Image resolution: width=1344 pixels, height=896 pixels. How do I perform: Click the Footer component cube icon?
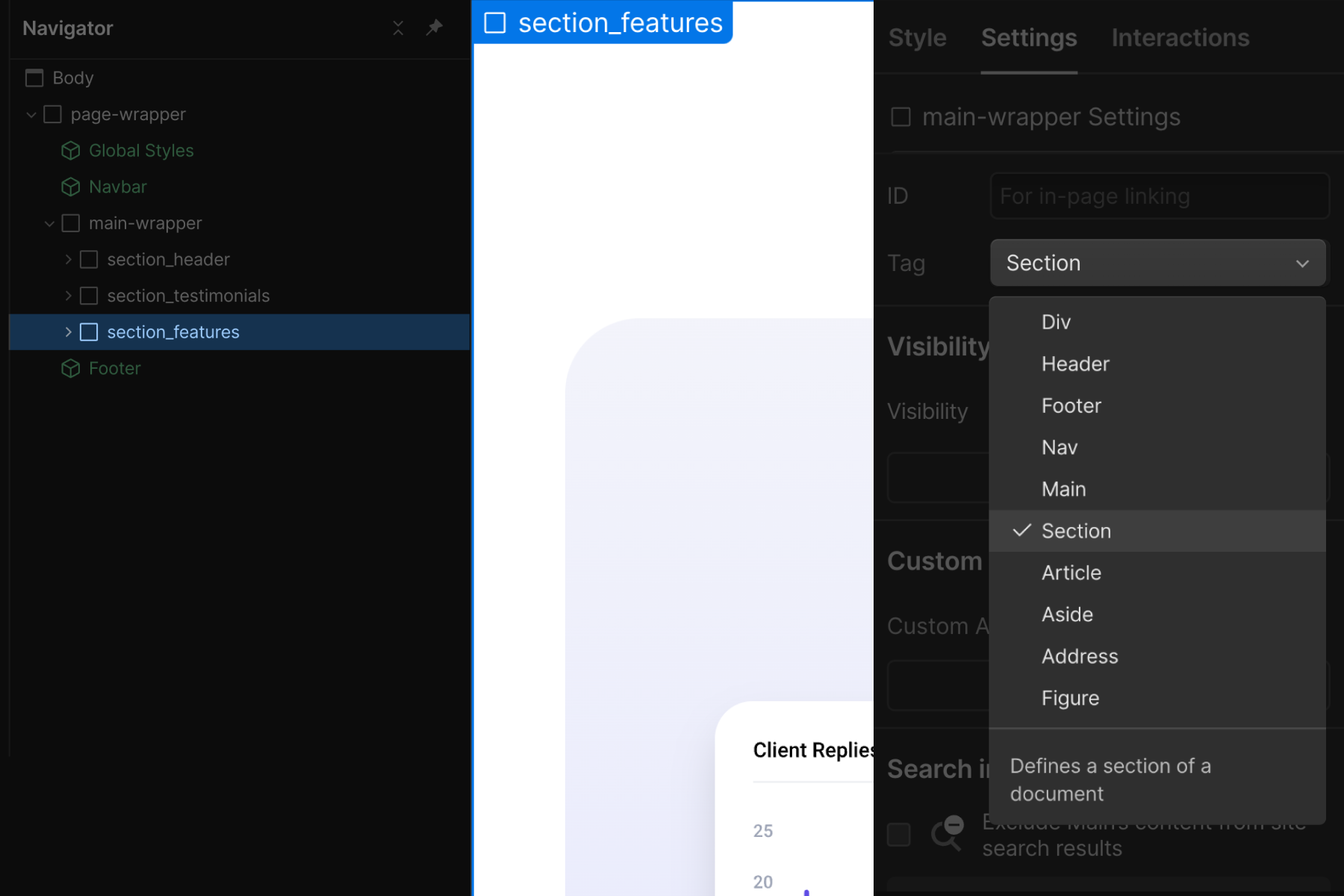click(70, 368)
